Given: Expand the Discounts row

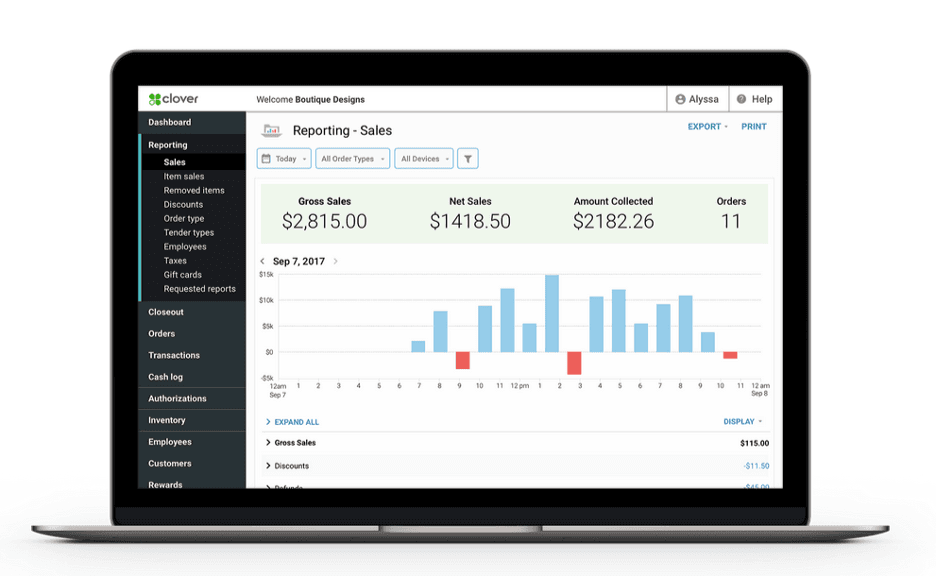Looking at the screenshot, I should click(268, 466).
